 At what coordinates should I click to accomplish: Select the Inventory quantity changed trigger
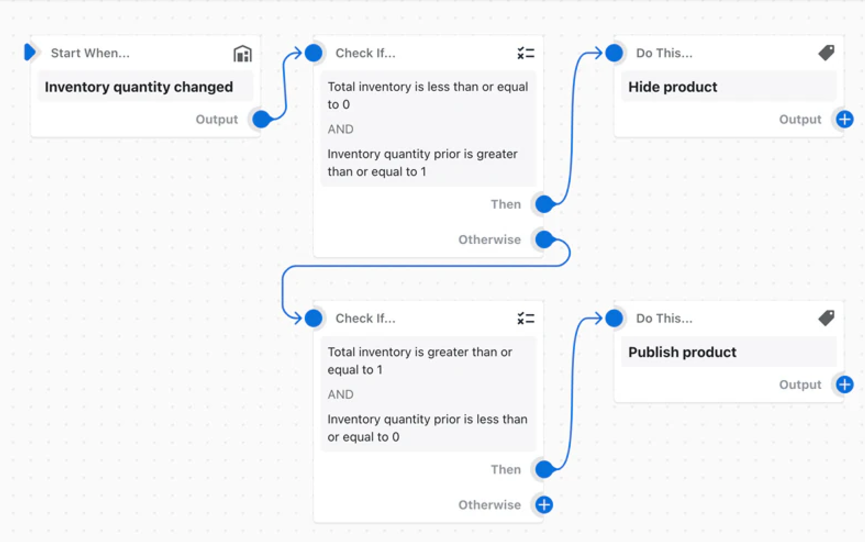(139, 87)
